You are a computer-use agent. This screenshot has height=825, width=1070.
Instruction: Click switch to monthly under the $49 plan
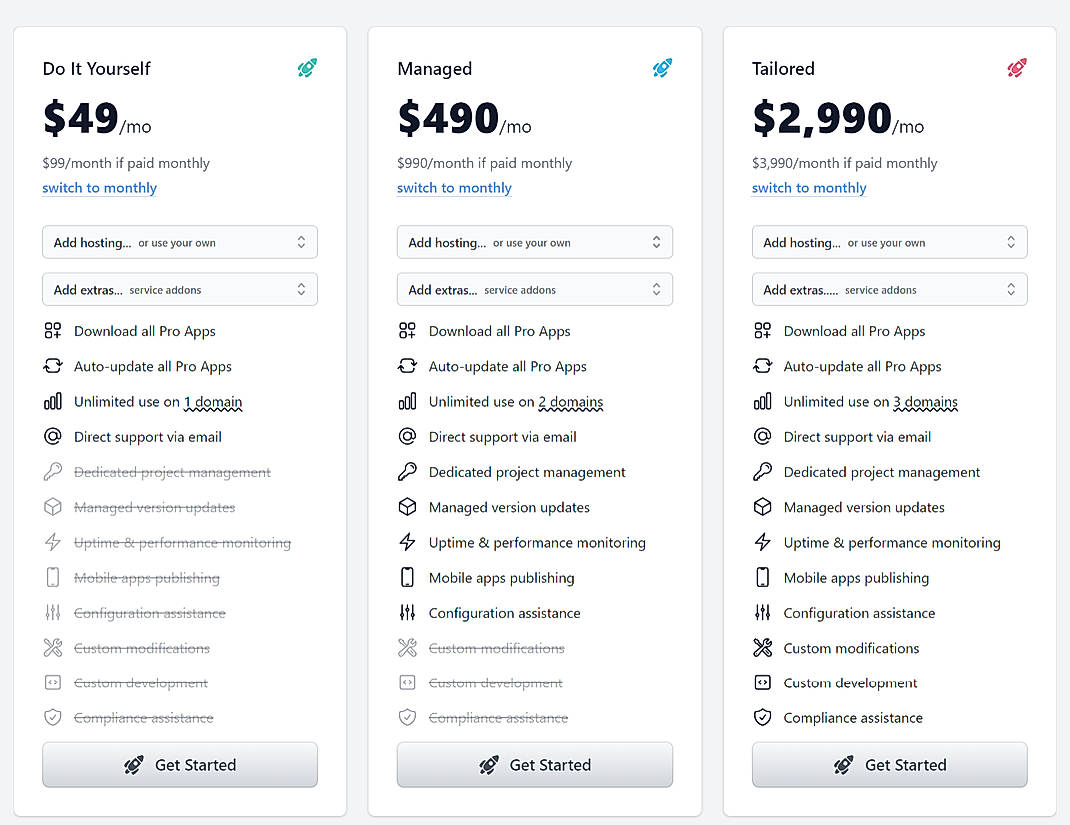click(x=99, y=188)
